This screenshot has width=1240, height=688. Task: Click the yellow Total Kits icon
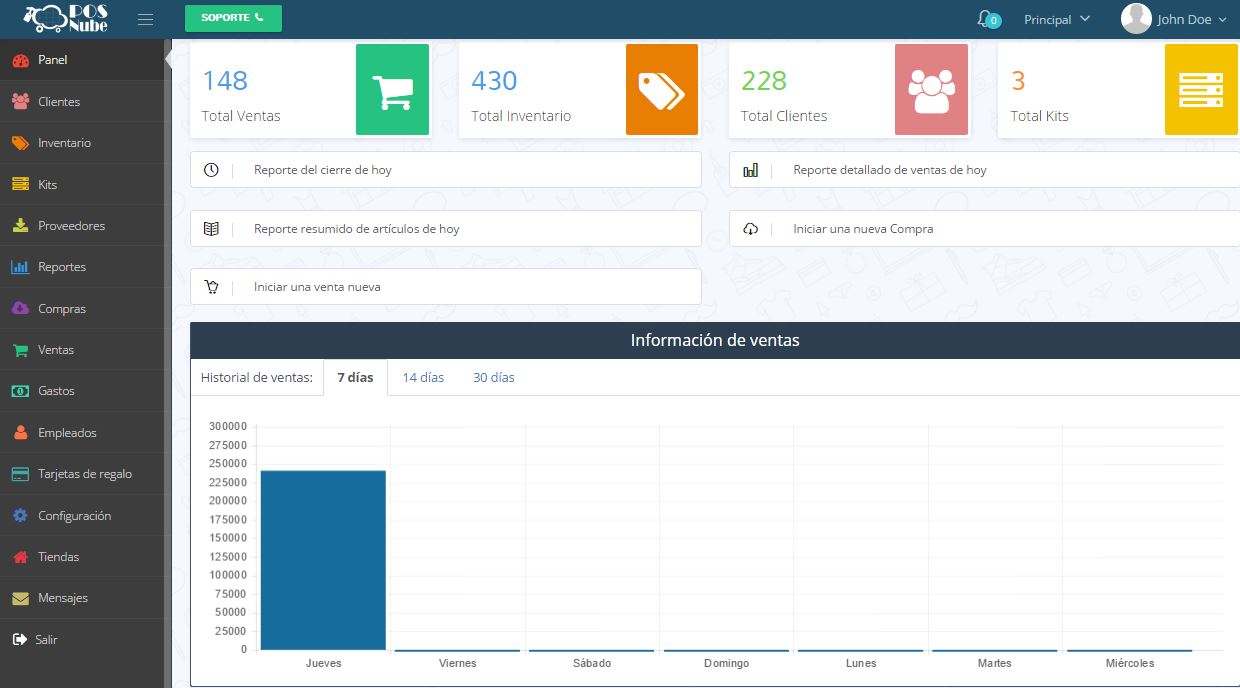(x=1201, y=90)
